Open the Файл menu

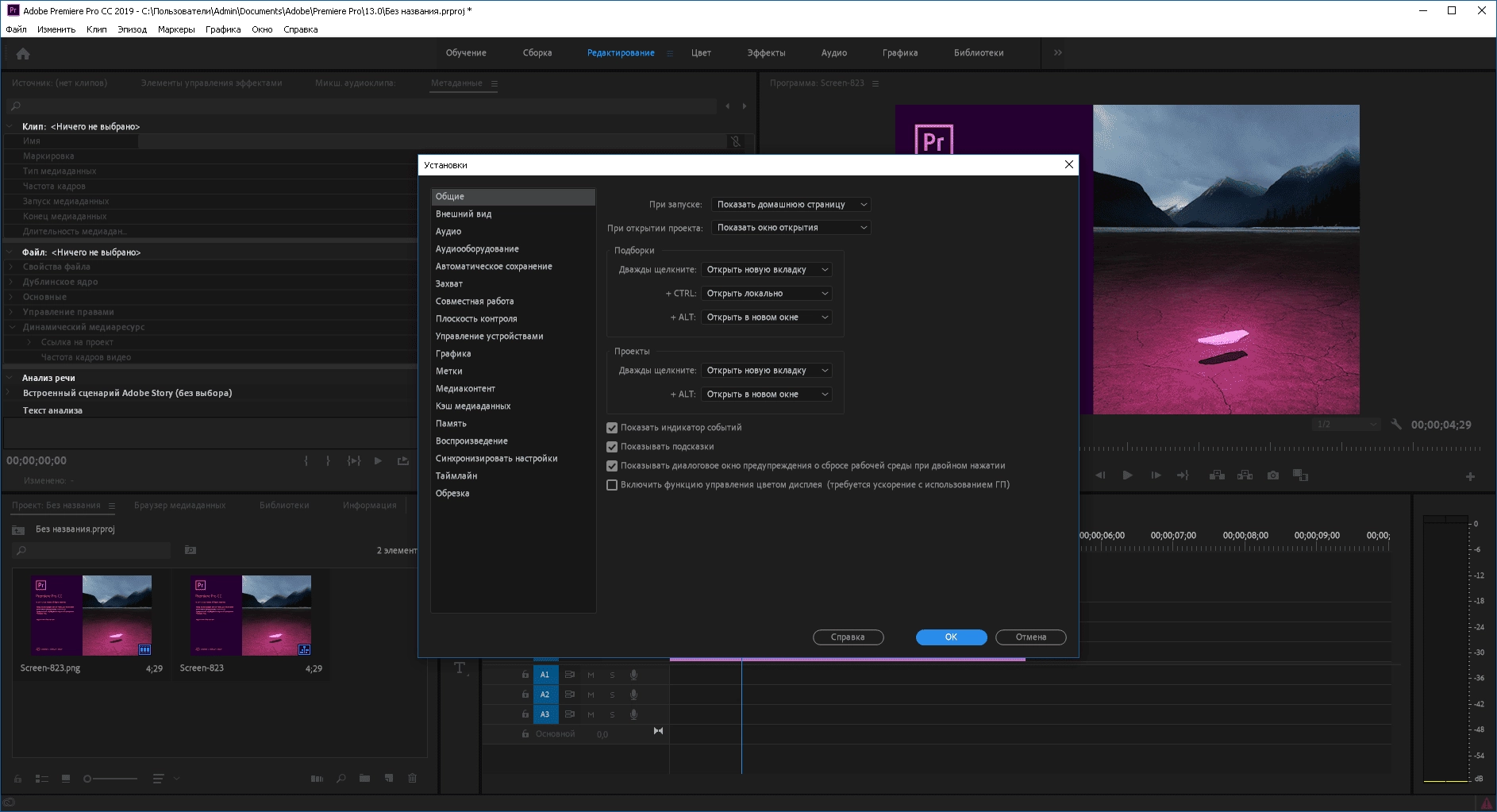[x=16, y=29]
